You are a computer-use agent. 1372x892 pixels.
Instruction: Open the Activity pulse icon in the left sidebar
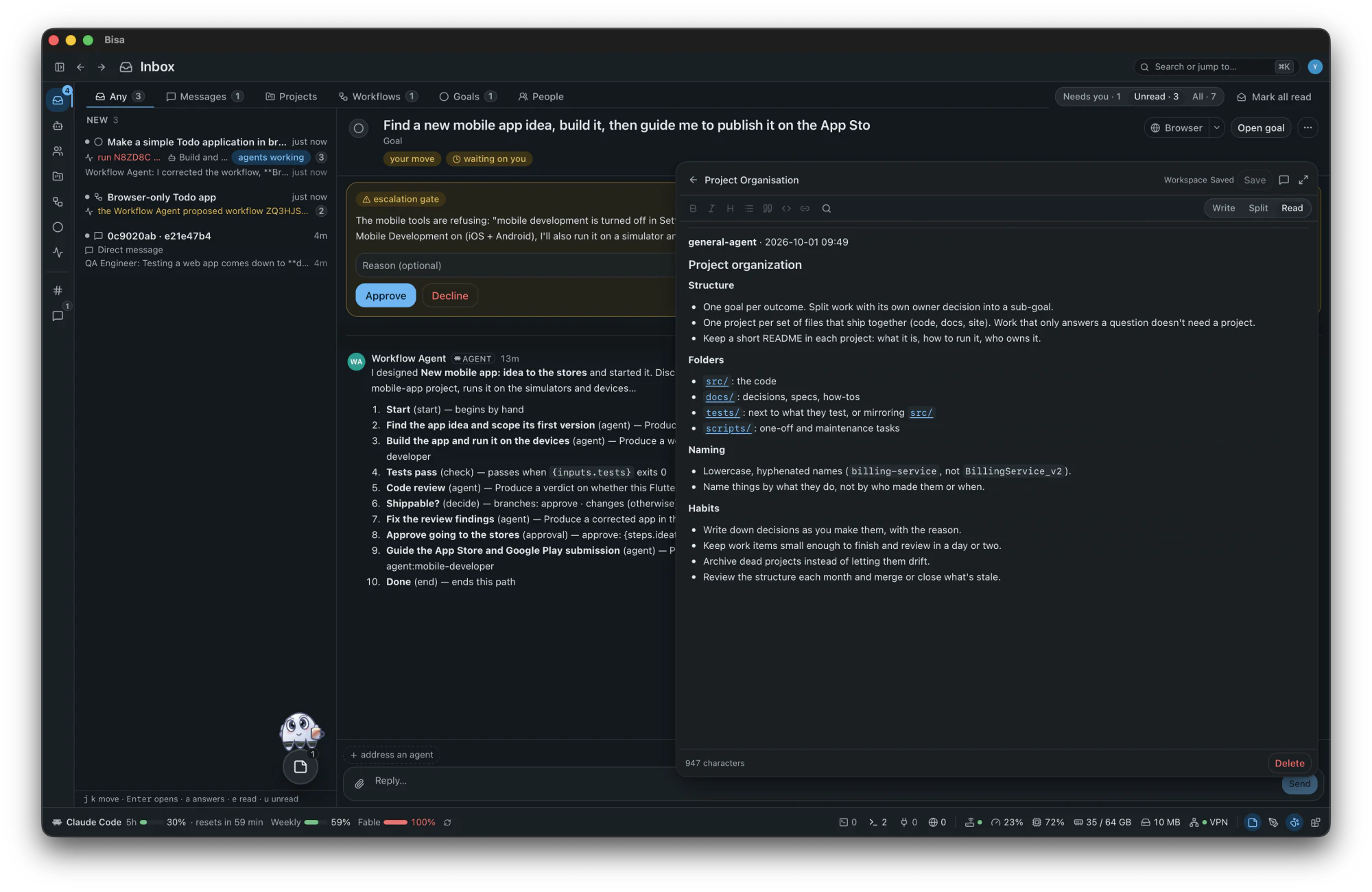point(58,253)
